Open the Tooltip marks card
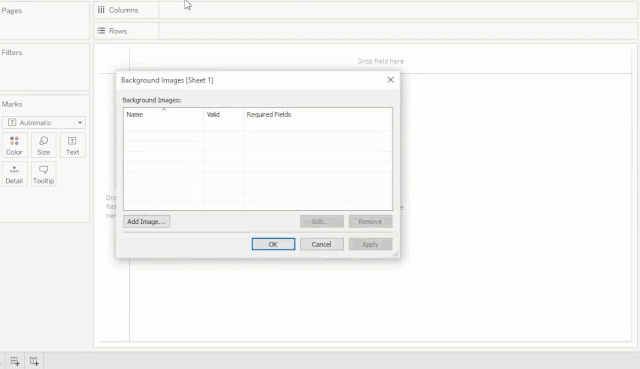Image resolution: width=640 pixels, height=369 pixels. (43, 174)
